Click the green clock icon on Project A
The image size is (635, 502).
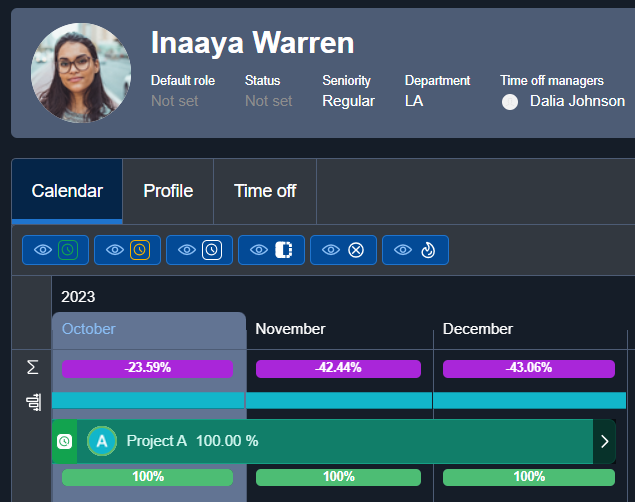[65, 441]
